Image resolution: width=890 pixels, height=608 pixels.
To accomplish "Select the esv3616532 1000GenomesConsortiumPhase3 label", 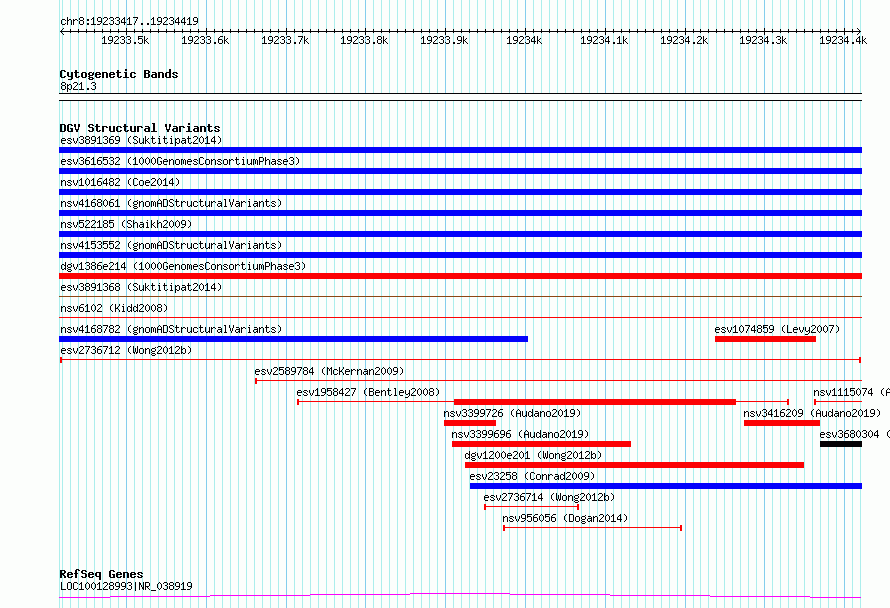I will [x=180, y=161].
